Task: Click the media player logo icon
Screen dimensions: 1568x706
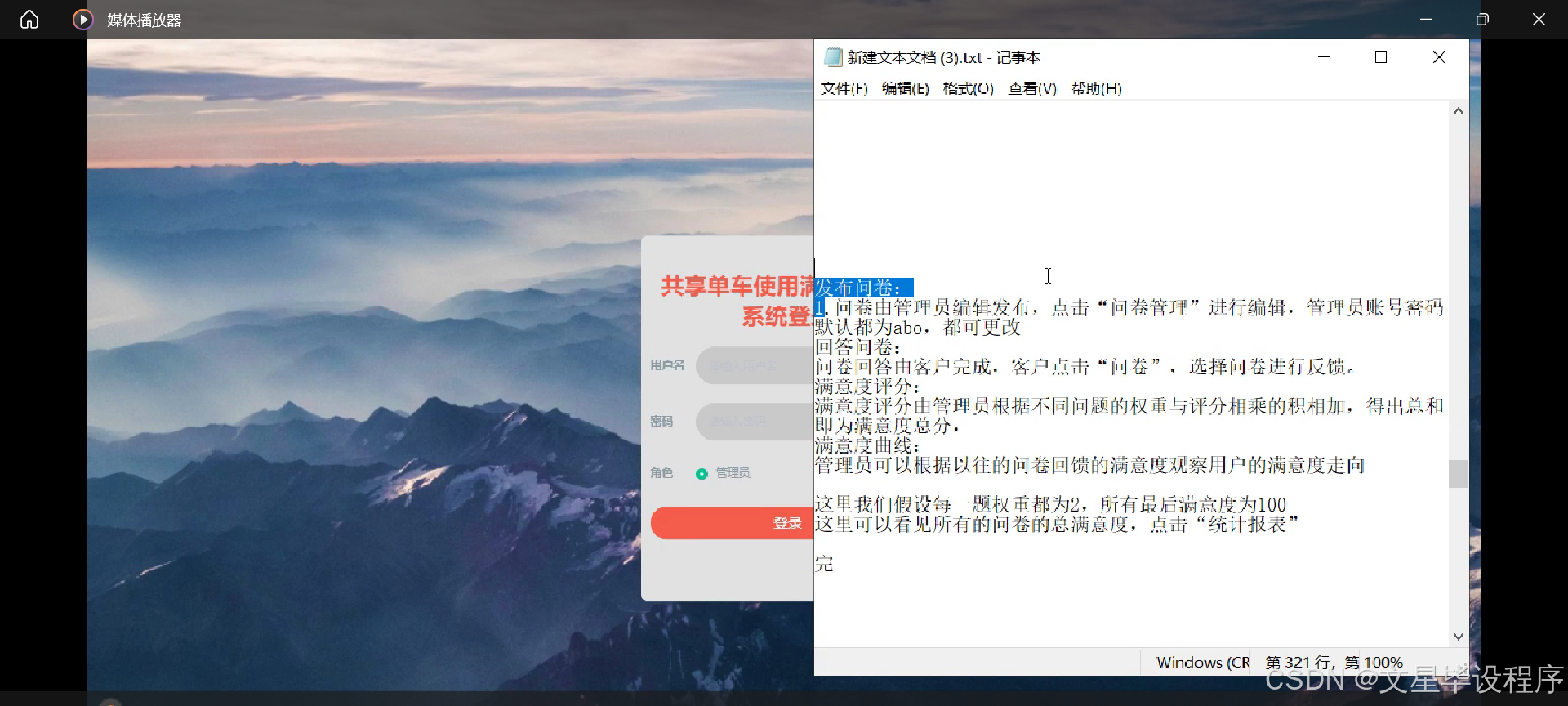Action: click(82, 20)
